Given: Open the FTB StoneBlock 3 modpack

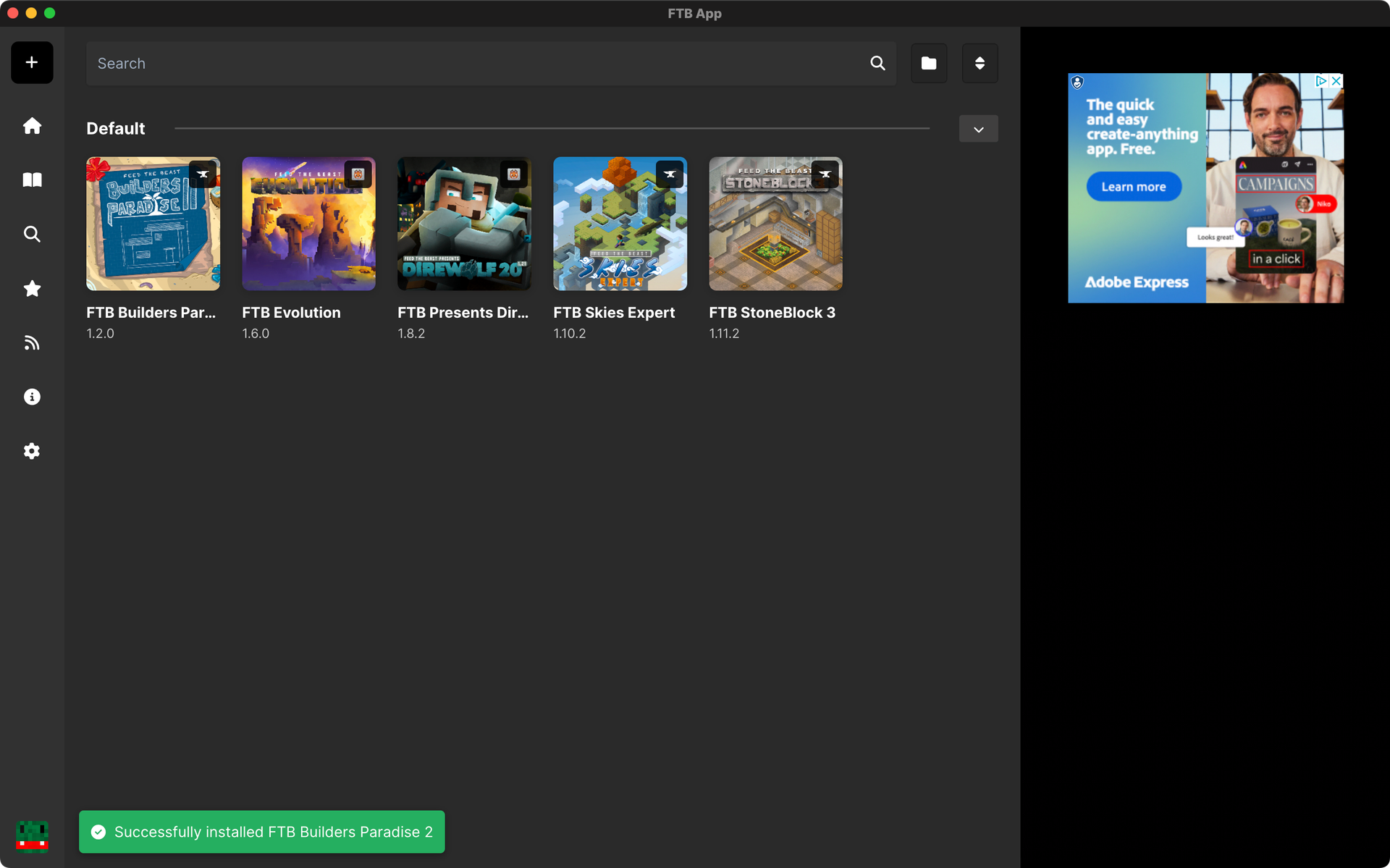Looking at the screenshot, I should point(775,224).
